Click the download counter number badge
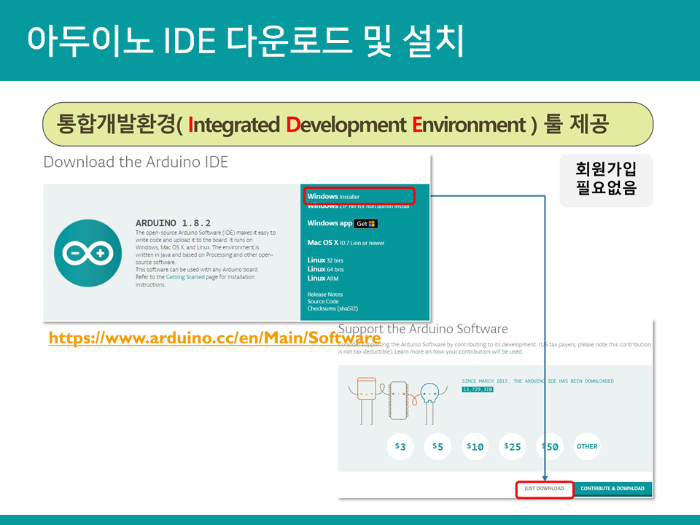Image resolution: width=700 pixels, height=525 pixels. 477,389
